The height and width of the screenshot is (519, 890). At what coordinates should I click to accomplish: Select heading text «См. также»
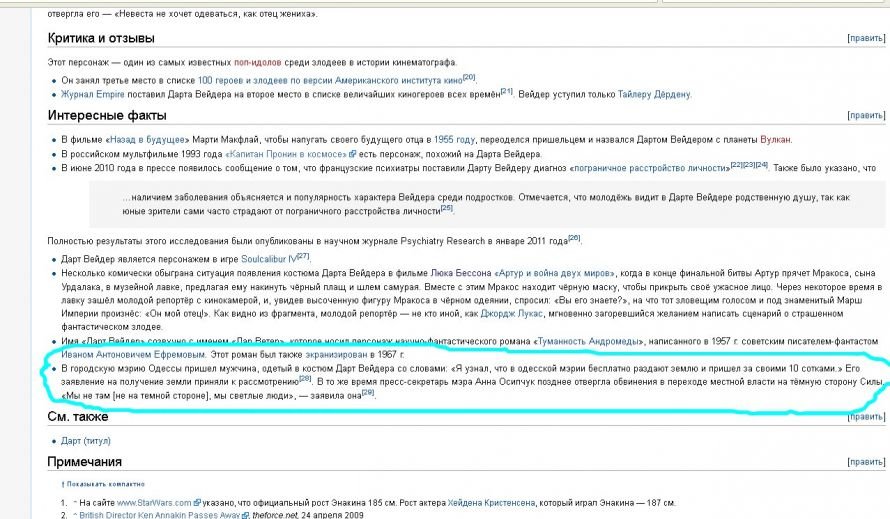click(78, 417)
